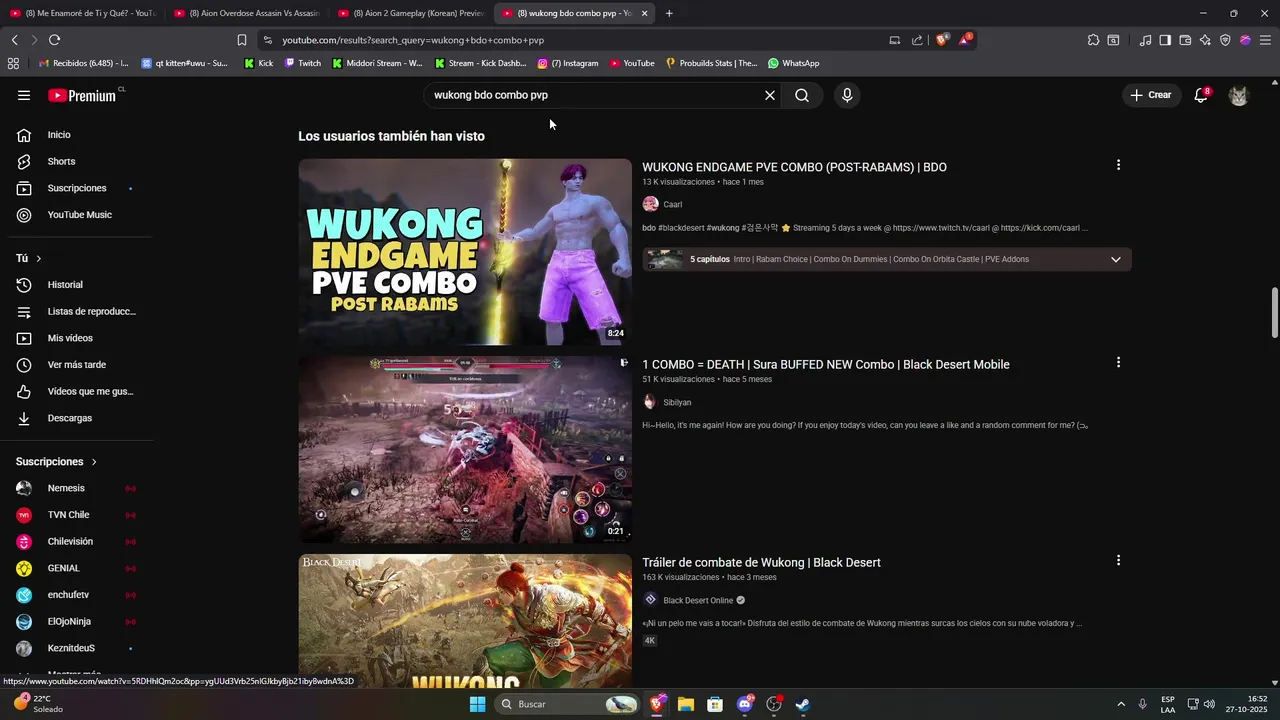Submit search with the magnifier button
1280x720 pixels.
pyautogui.click(x=802, y=95)
